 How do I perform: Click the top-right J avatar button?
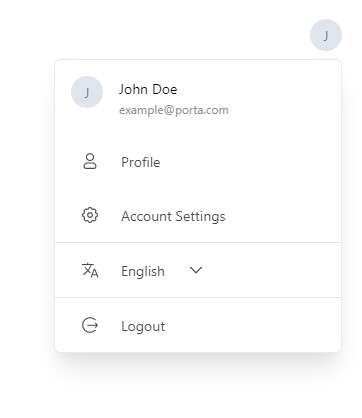coord(326,35)
